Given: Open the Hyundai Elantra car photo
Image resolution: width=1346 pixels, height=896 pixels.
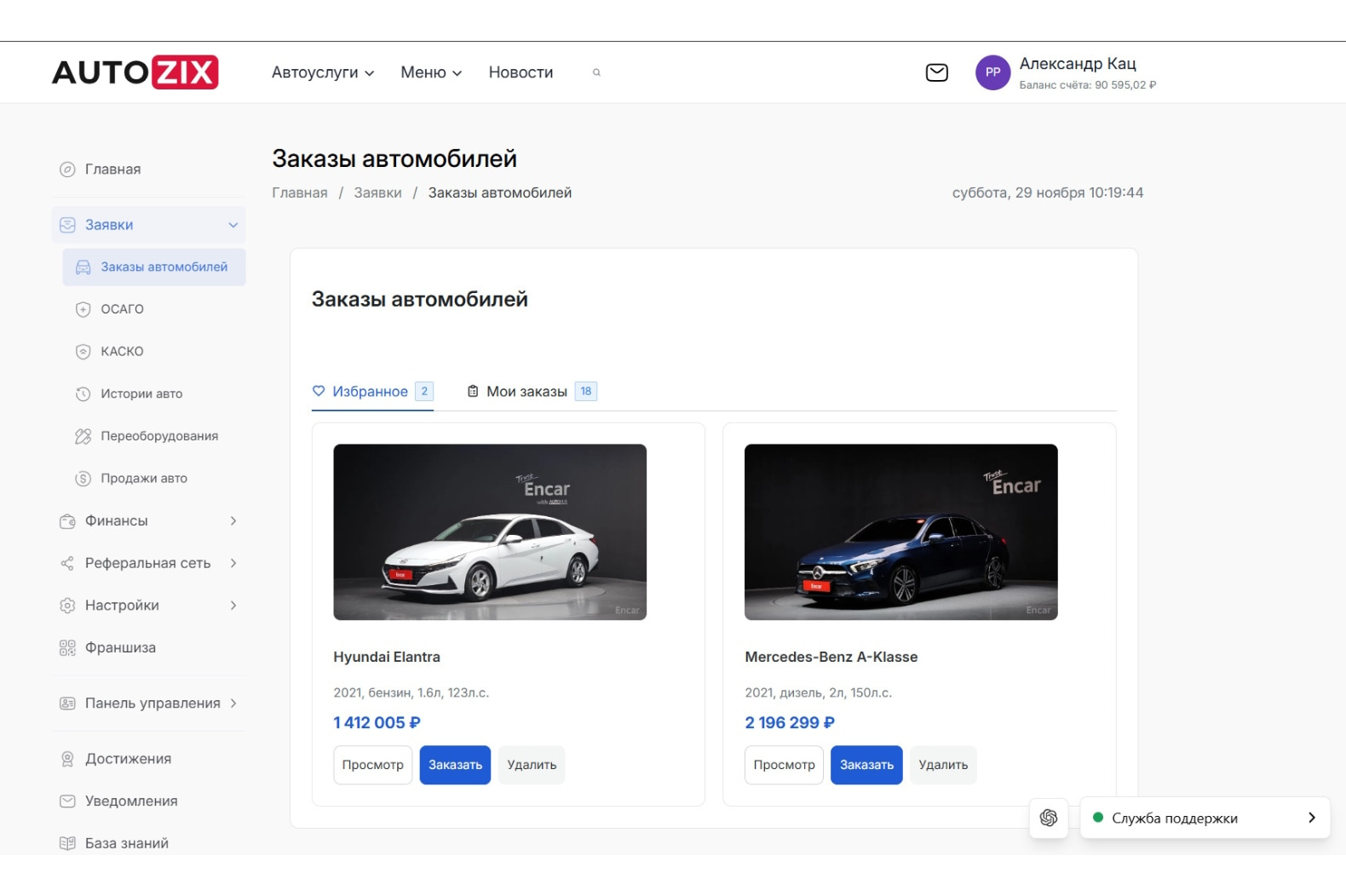Looking at the screenshot, I should [x=490, y=531].
